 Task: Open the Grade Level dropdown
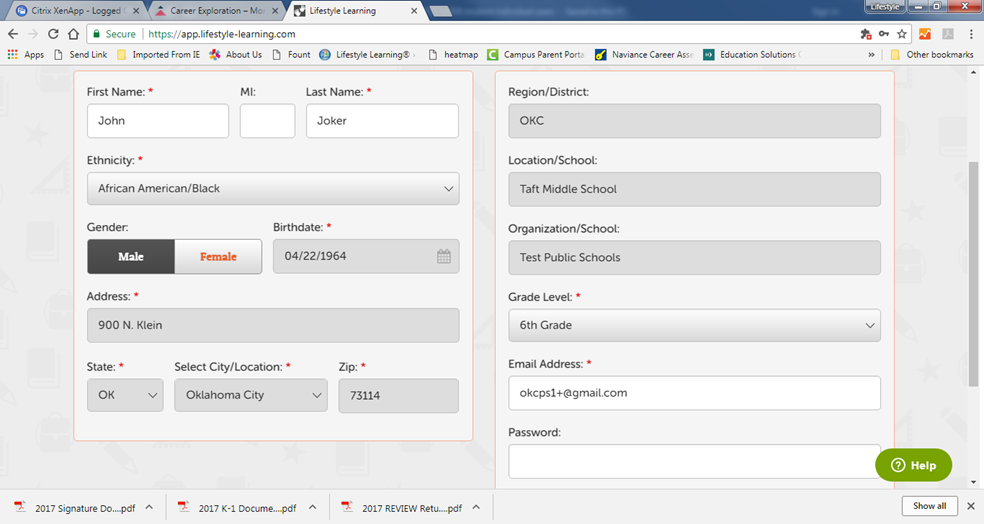693,325
